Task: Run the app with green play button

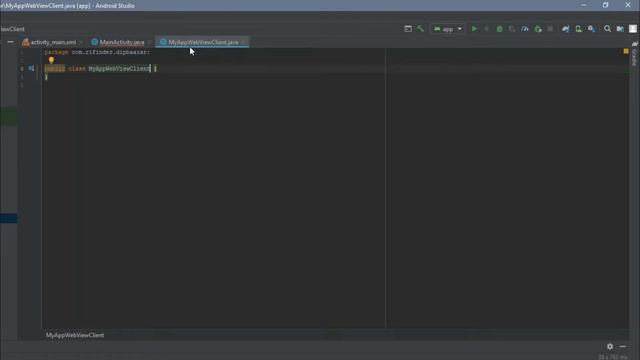Action: pos(474,29)
